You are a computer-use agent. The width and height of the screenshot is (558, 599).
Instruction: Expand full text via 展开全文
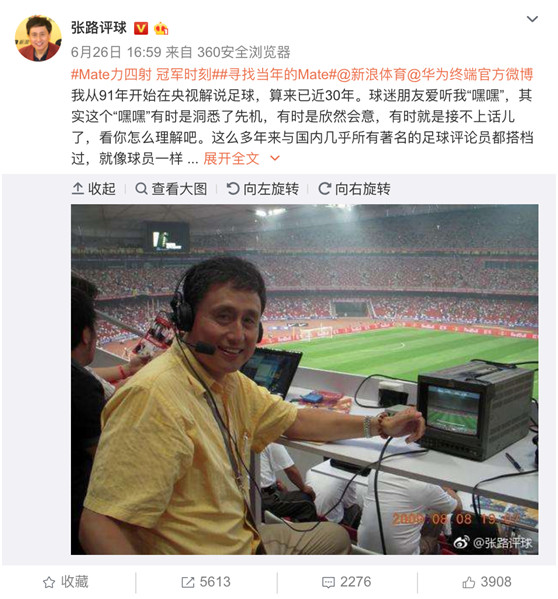[231, 158]
